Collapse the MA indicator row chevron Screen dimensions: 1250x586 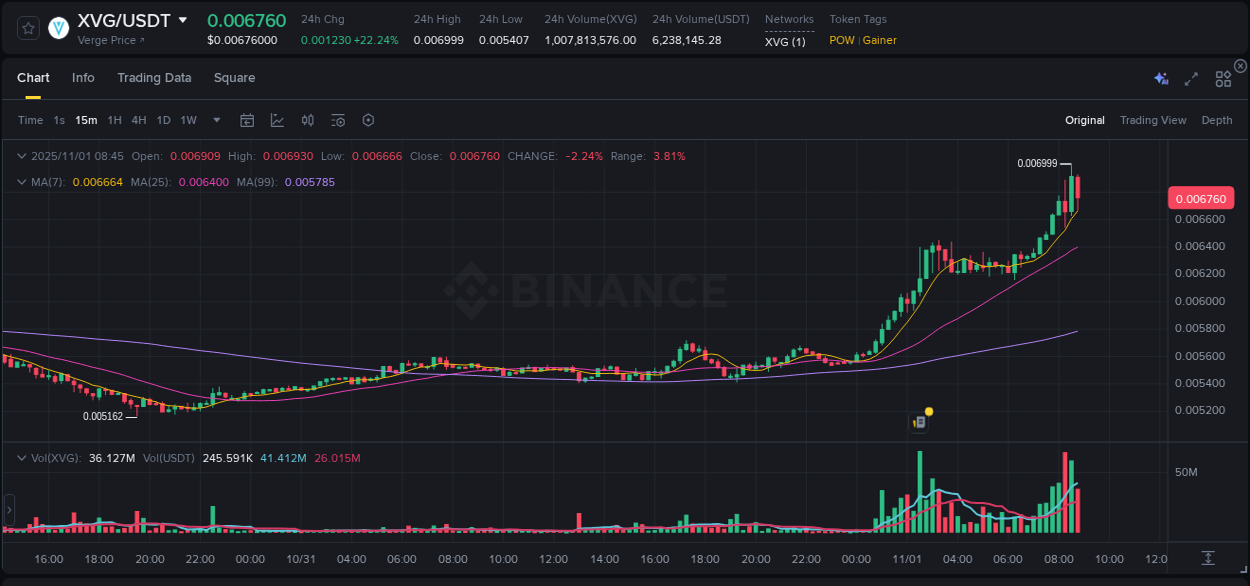pos(20,182)
